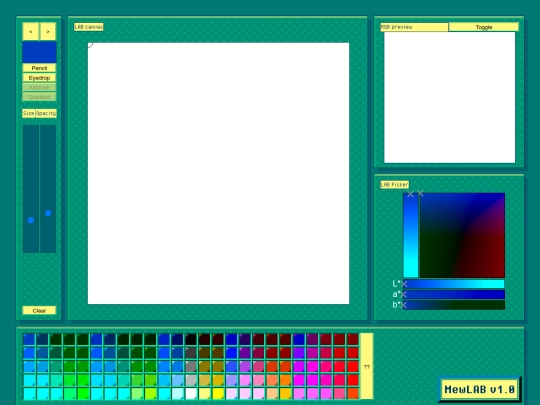Screen dimensions: 540x405
Task: Click the vertical lightness strip in LAB Picker
Action: click(x=411, y=235)
